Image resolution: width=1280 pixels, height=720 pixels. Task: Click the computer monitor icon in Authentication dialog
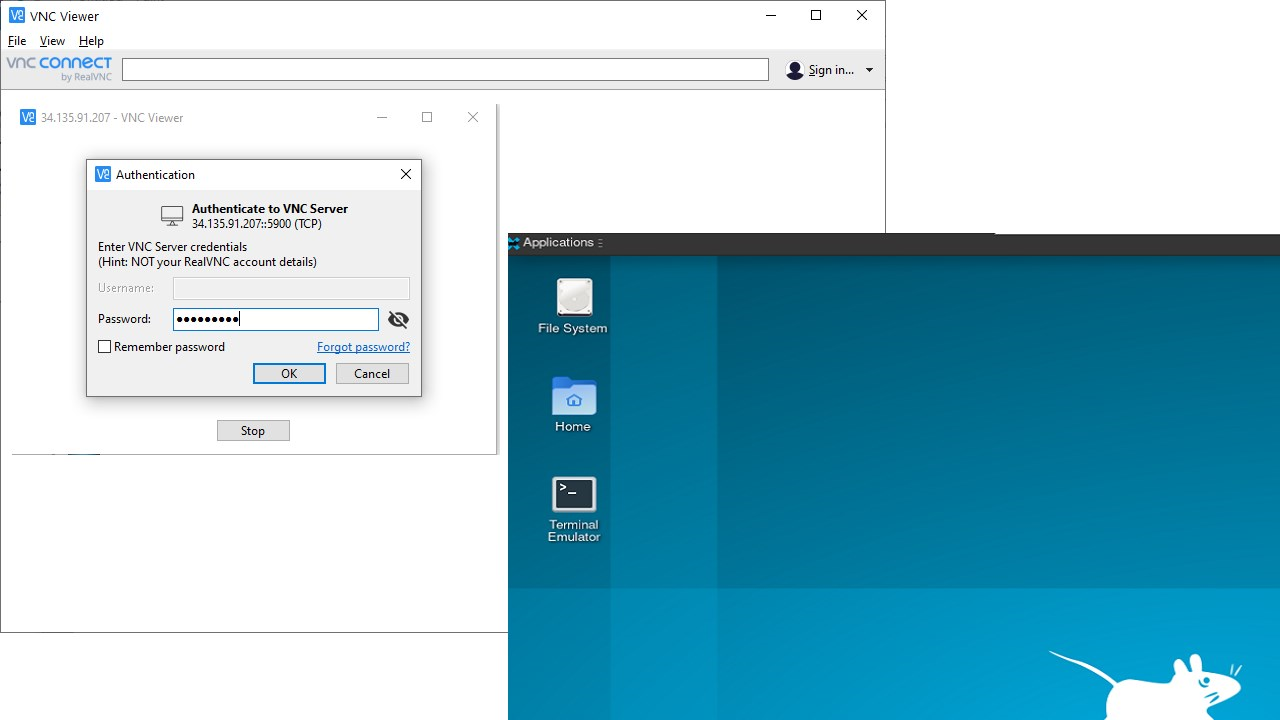pyautogui.click(x=172, y=216)
